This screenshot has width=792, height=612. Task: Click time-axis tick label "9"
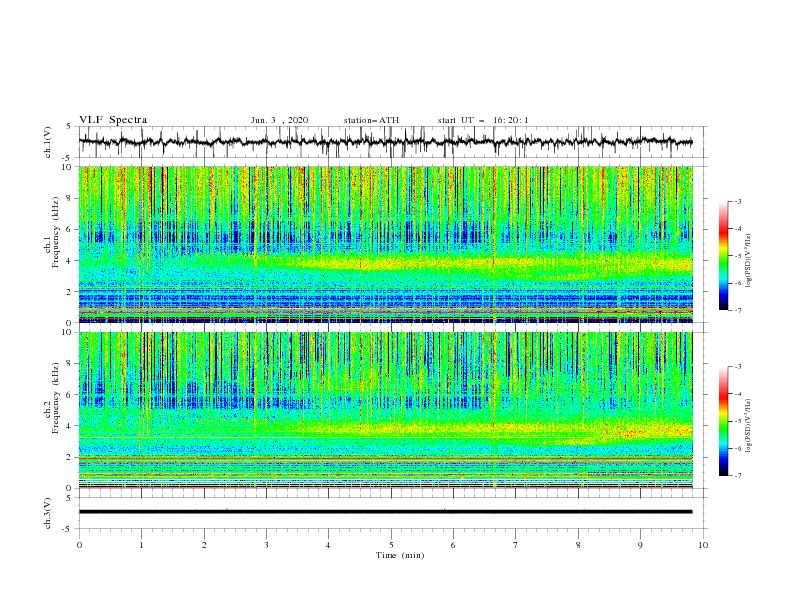(640, 545)
